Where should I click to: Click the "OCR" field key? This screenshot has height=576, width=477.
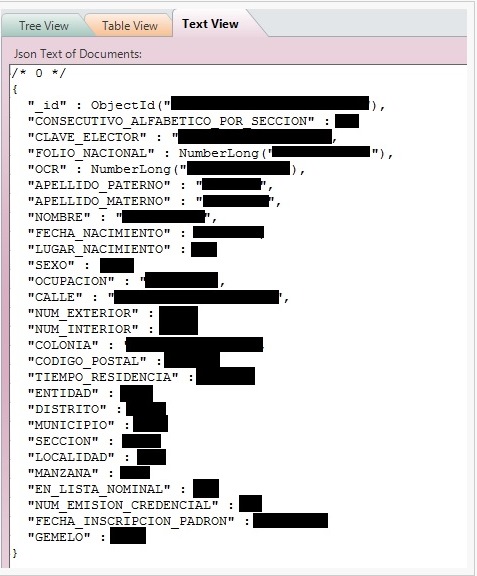pos(47,169)
